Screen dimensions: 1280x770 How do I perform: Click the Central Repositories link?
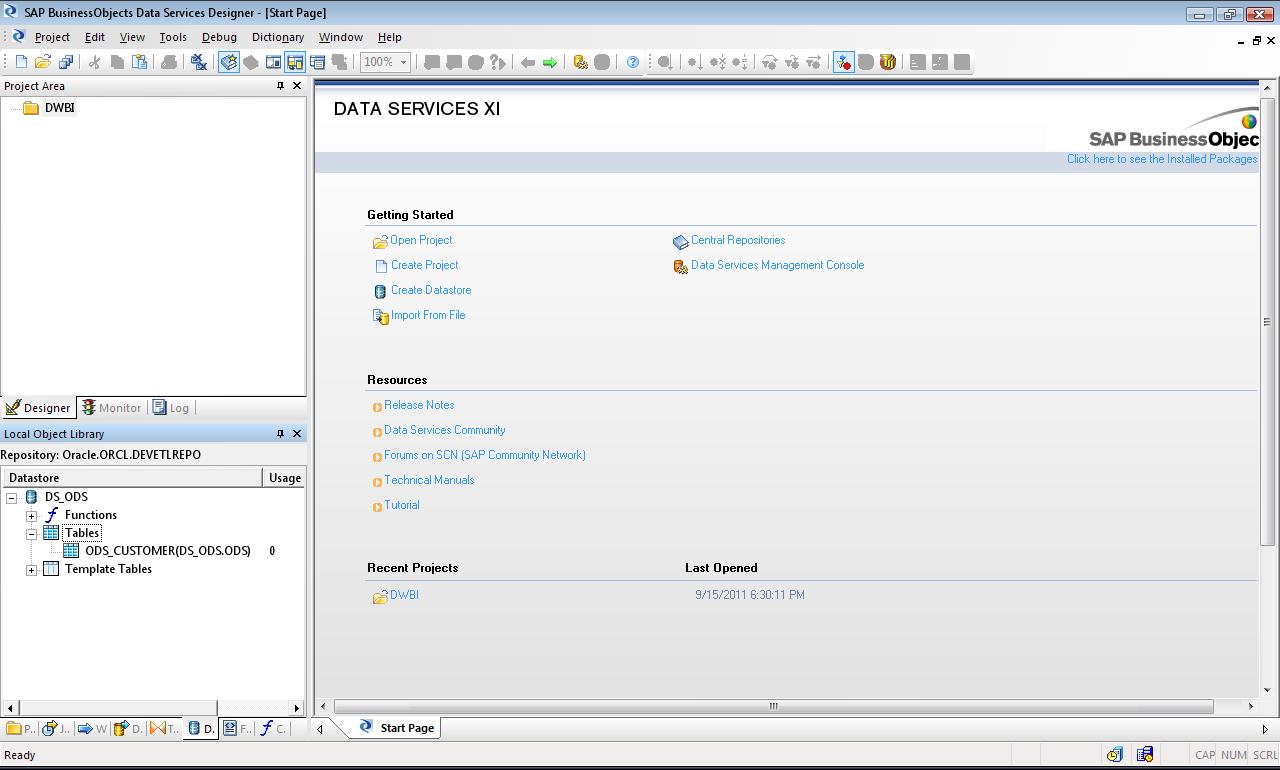click(x=738, y=240)
